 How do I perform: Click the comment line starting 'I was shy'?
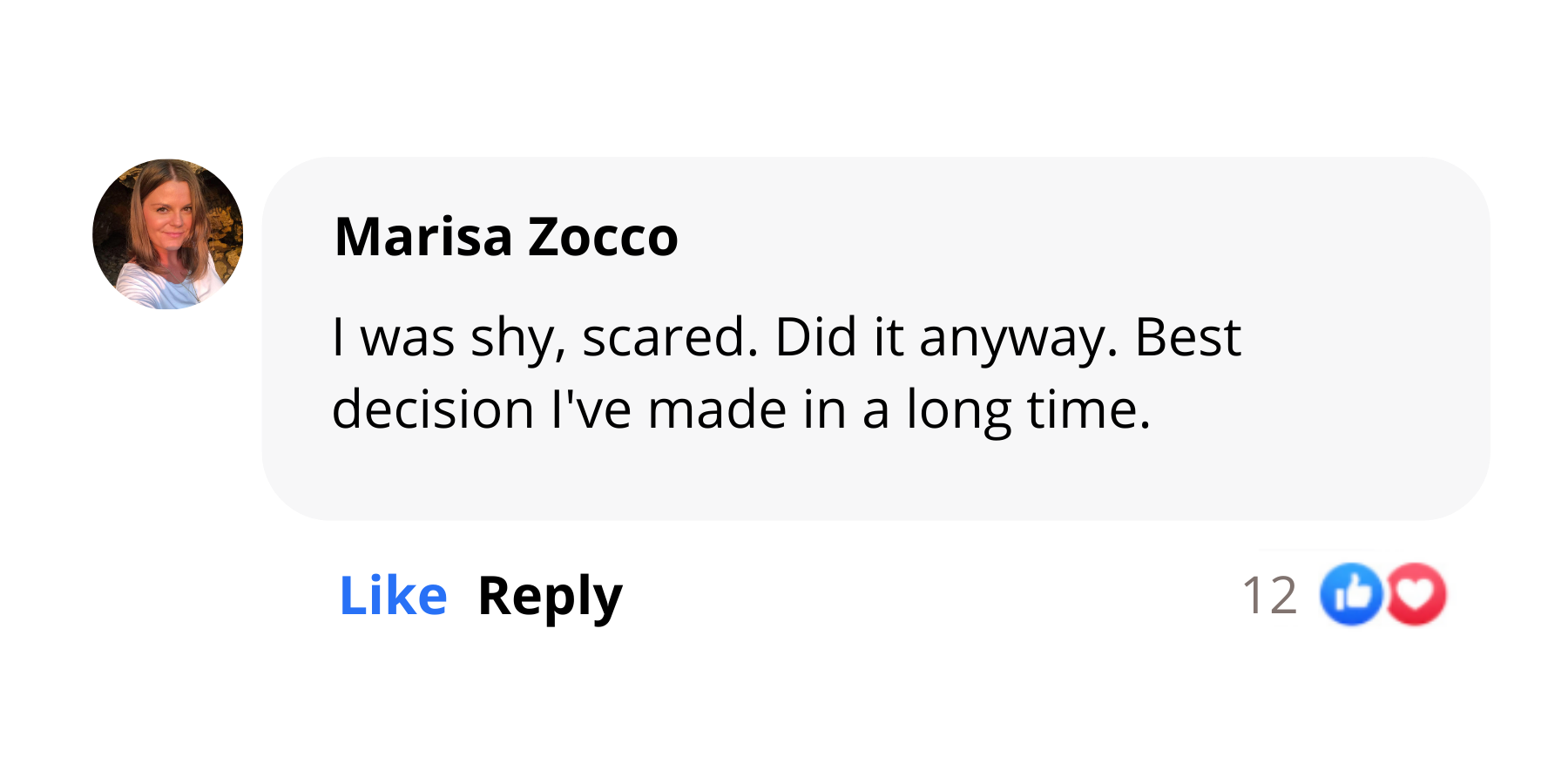(x=786, y=338)
